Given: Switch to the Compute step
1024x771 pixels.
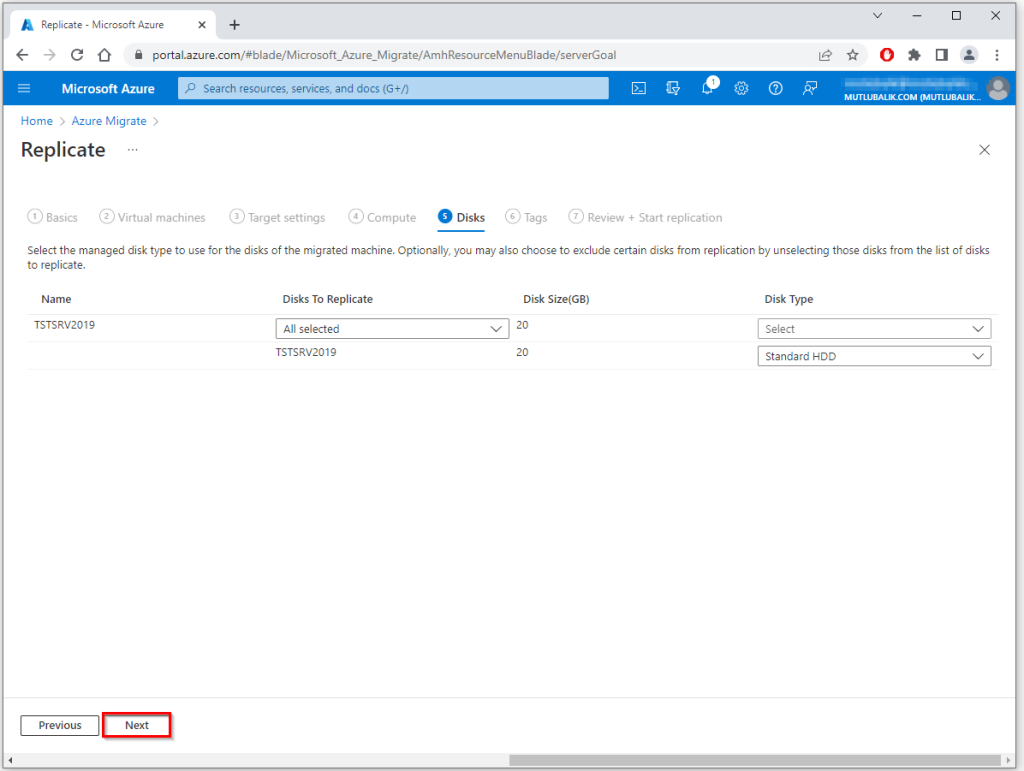Looking at the screenshot, I should [383, 217].
